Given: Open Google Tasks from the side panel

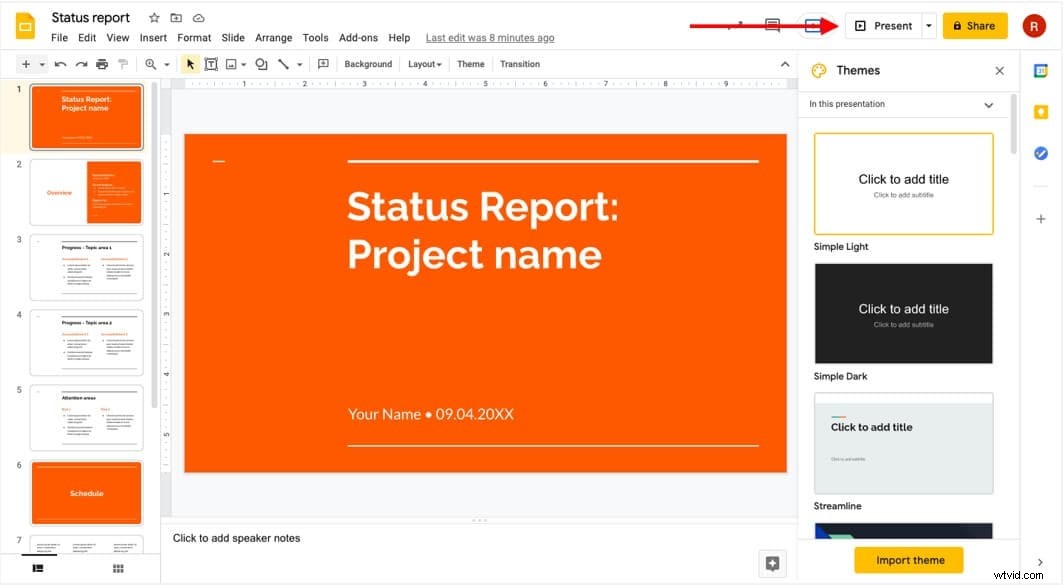Looking at the screenshot, I should pos(1040,153).
